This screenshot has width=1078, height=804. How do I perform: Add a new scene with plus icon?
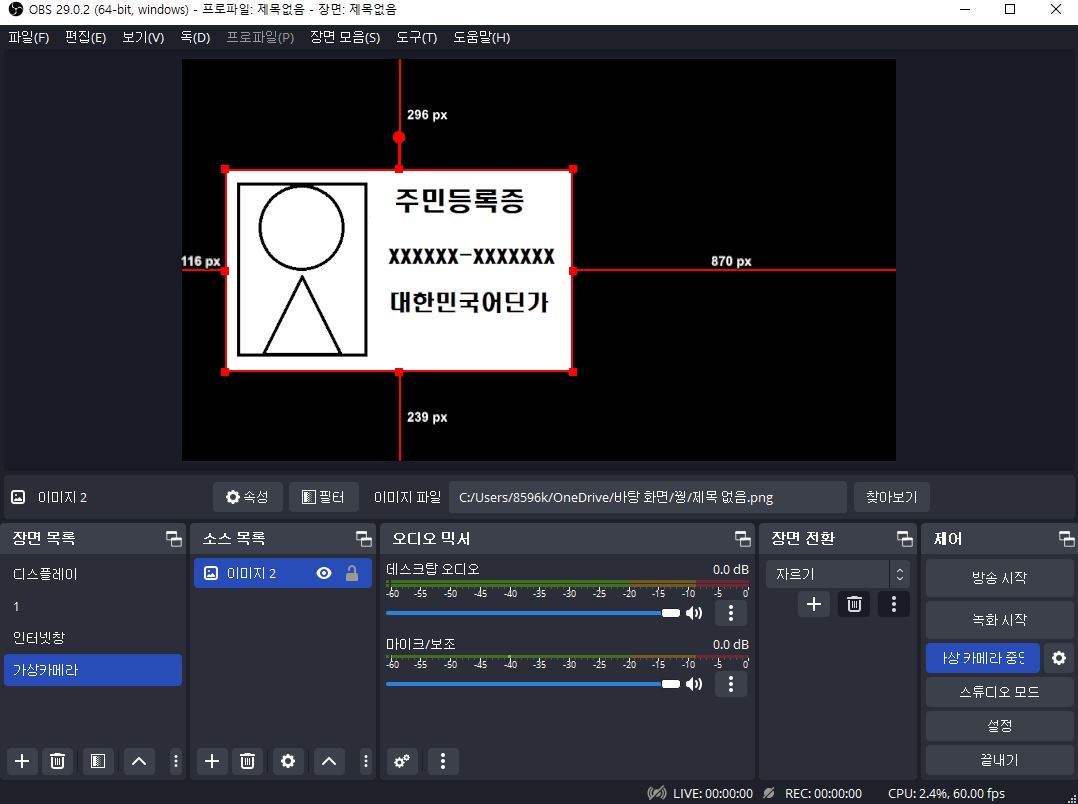[22, 761]
